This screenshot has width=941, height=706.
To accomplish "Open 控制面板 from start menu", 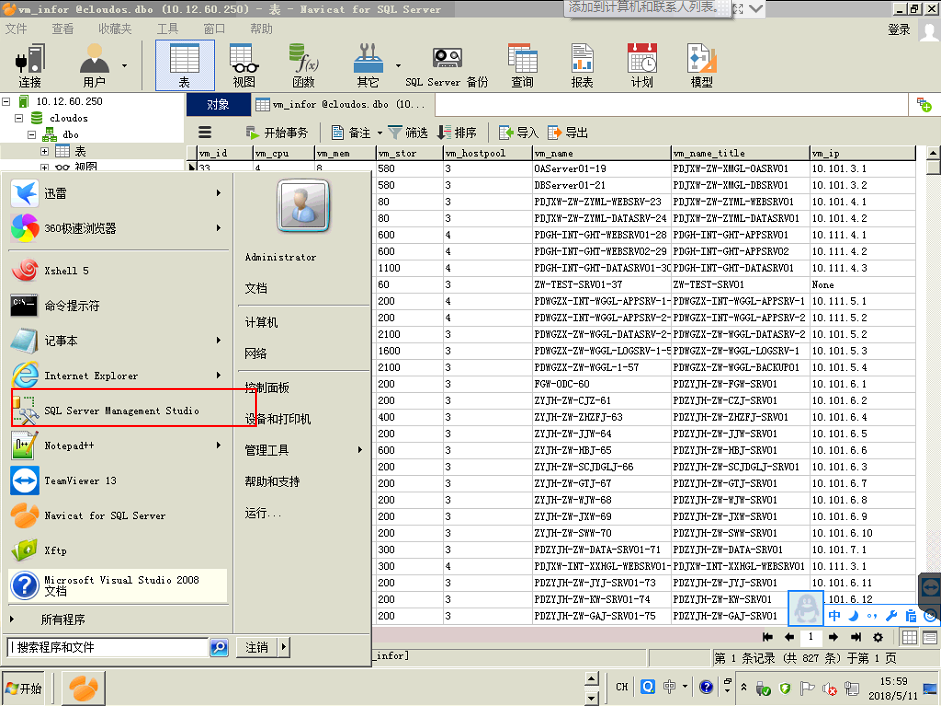I will pyautogui.click(x=267, y=388).
